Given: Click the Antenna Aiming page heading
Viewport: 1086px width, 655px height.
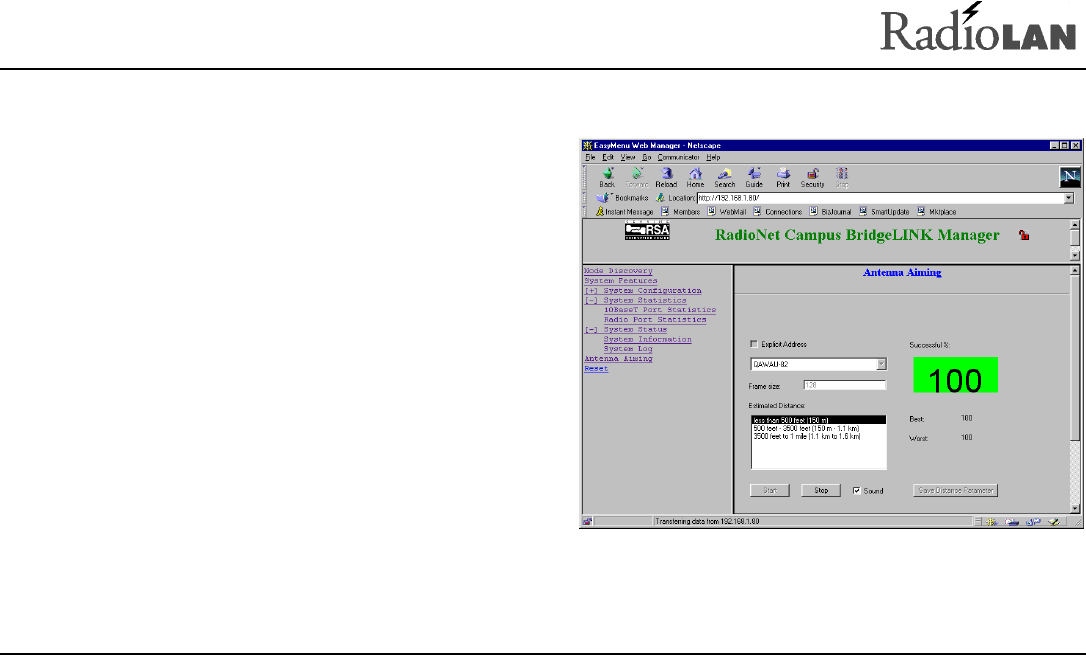Looking at the screenshot, I should coord(902,272).
